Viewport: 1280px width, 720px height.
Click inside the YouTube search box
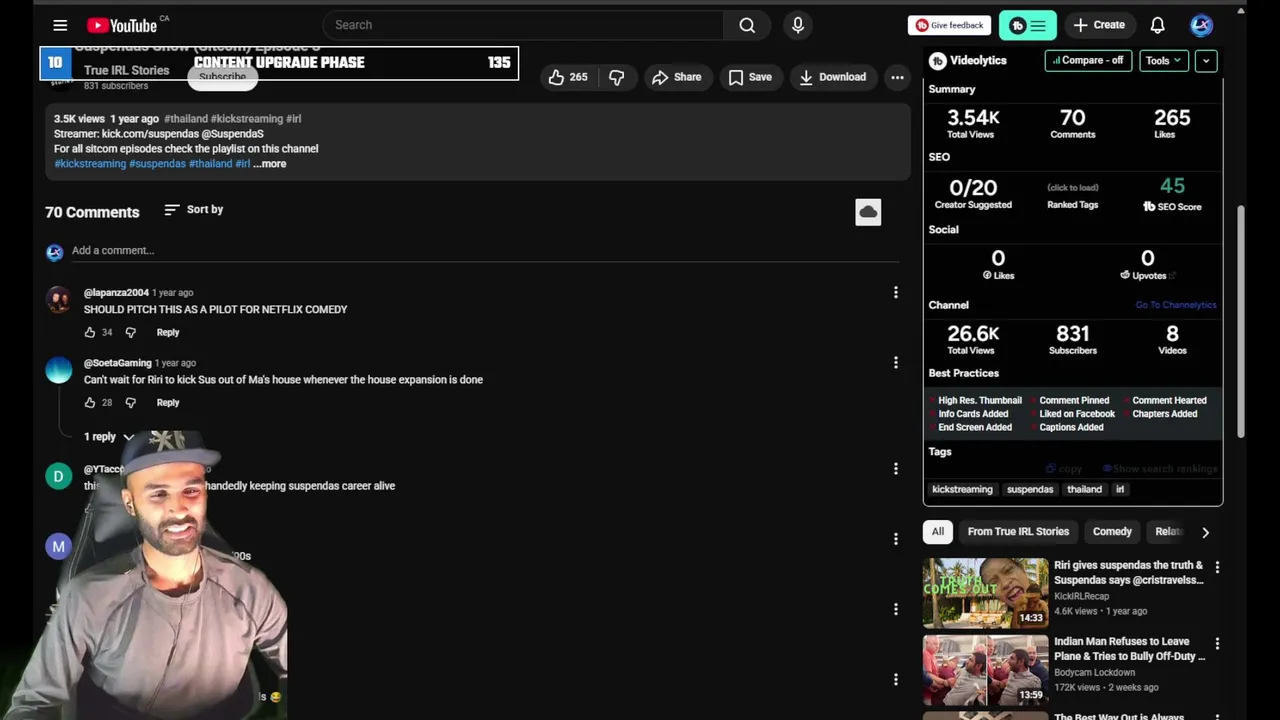(x=523, y=25)
